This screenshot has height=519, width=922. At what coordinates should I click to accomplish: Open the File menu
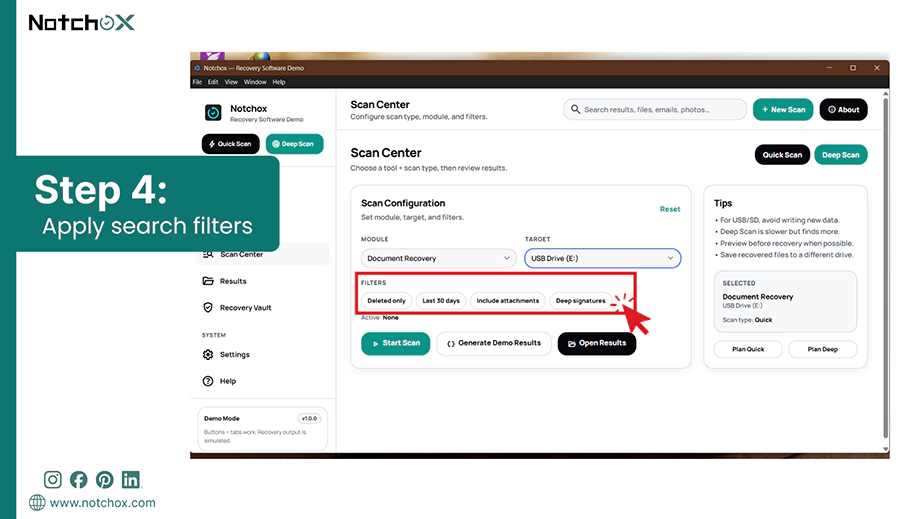[x=197, y=82]
